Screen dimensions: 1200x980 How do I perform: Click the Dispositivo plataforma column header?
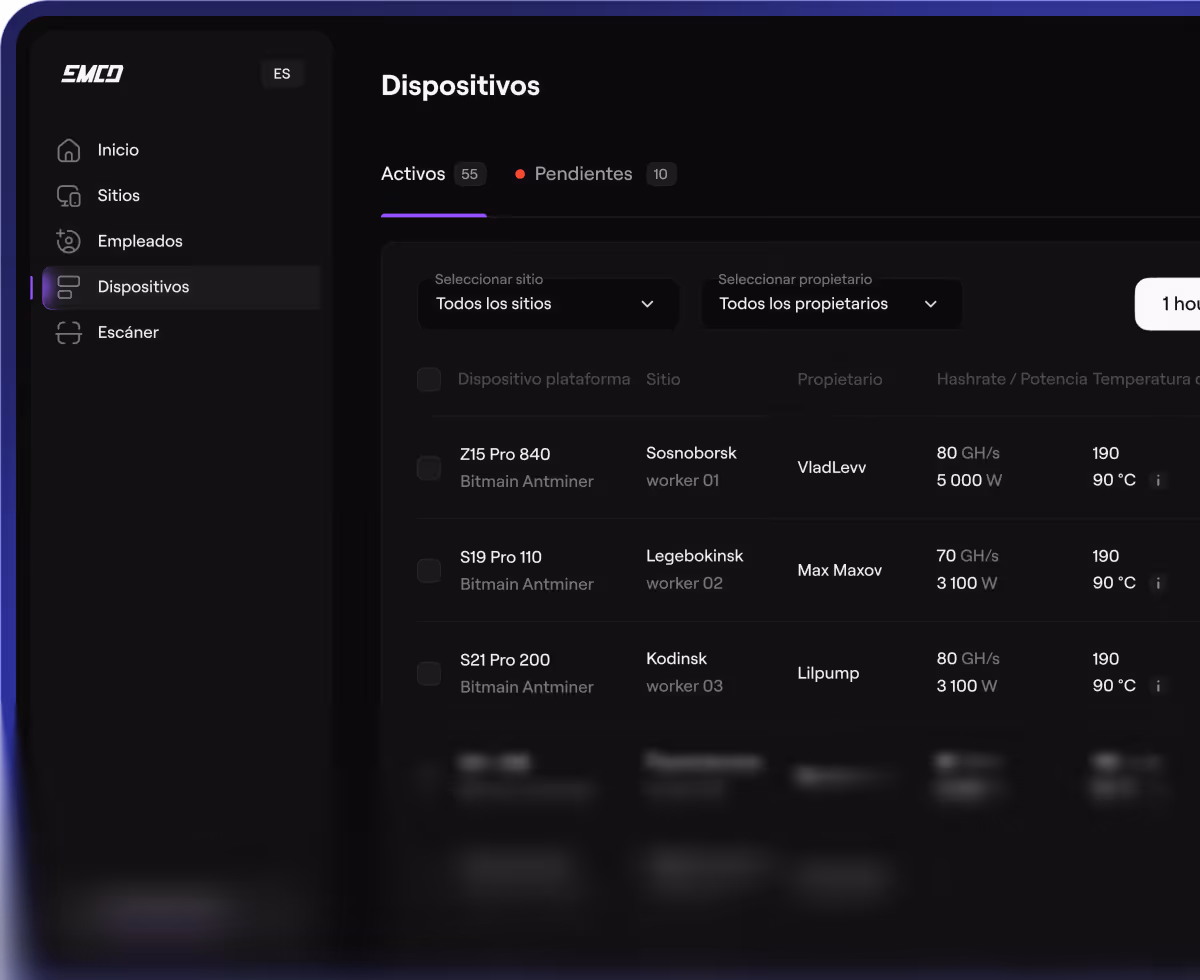544,379
